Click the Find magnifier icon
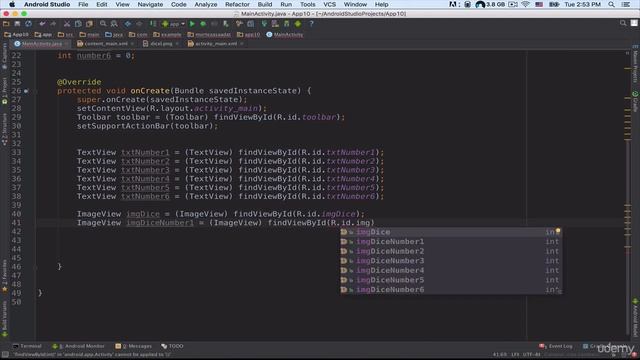Viewport: 640px width, 360px height. click(103, 24)
